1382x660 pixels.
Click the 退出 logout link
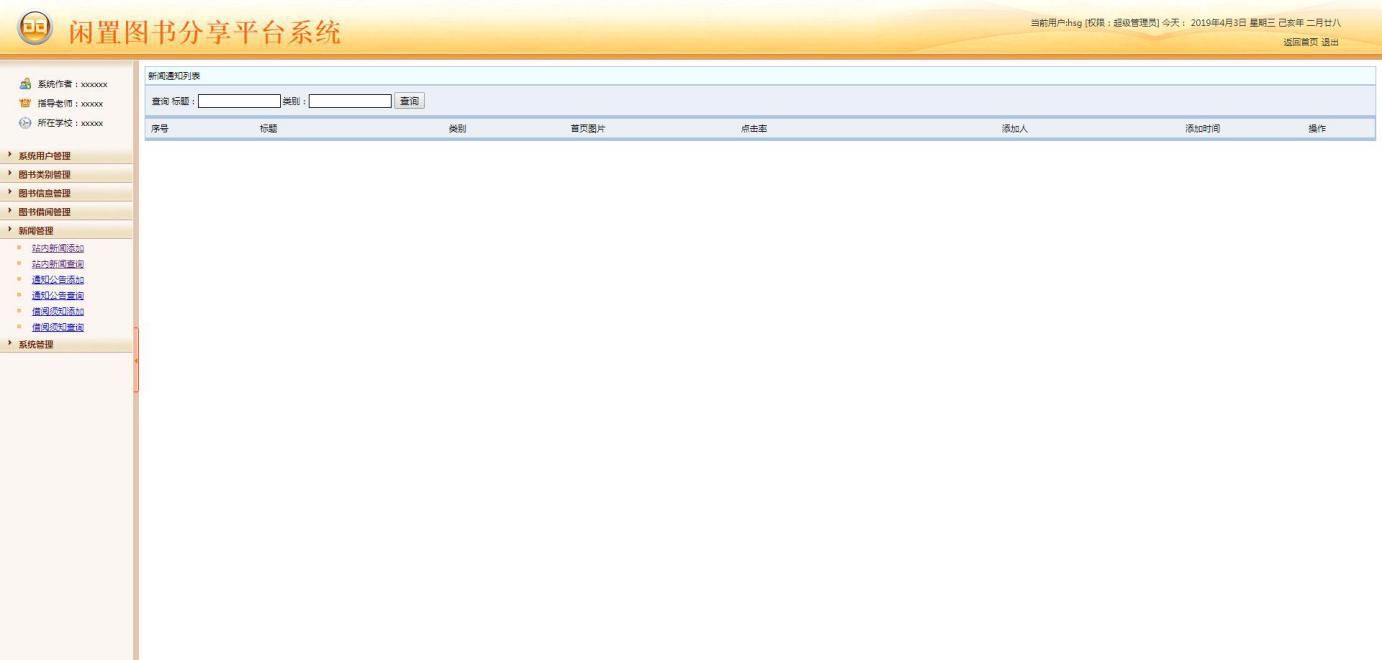coord(1329,42)
